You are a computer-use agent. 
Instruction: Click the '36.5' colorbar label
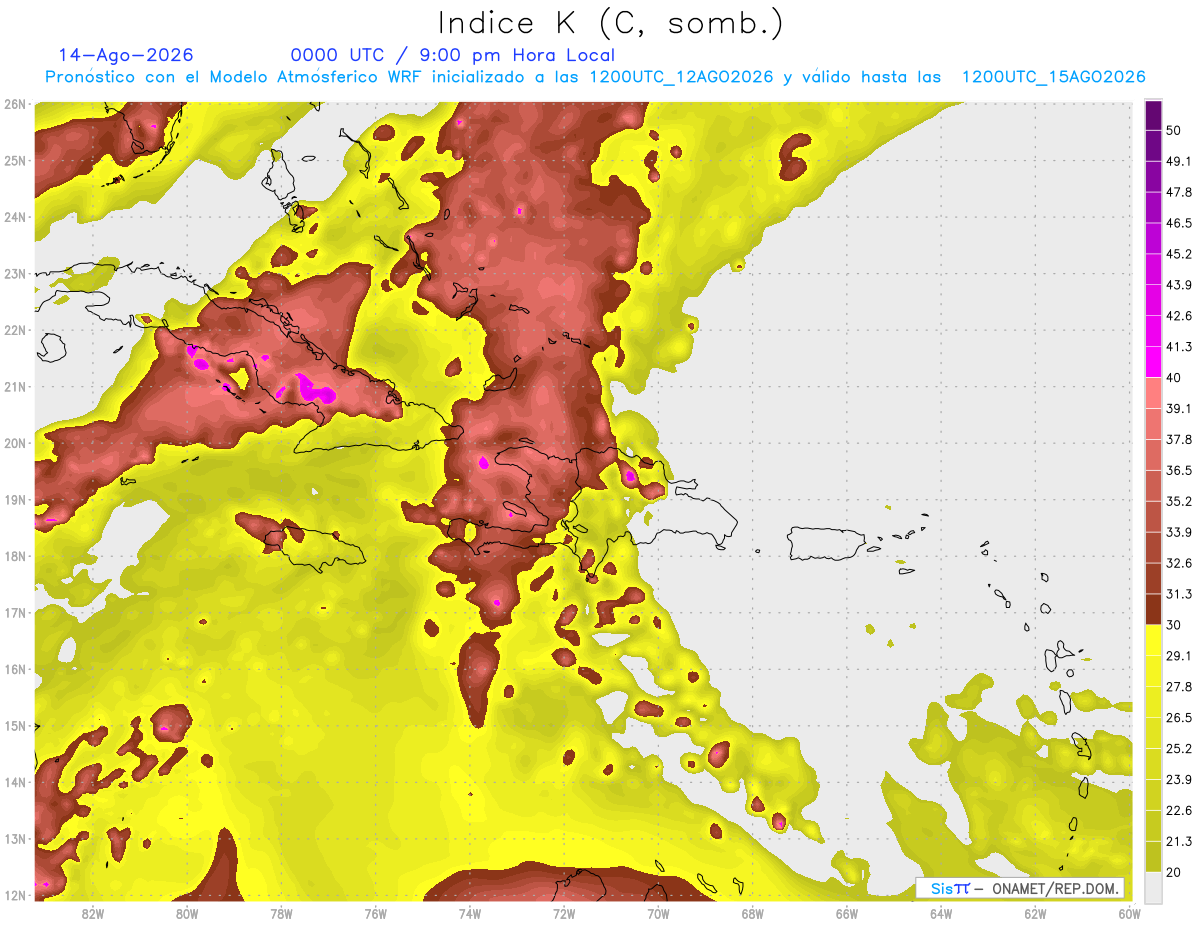(1179, 470)
